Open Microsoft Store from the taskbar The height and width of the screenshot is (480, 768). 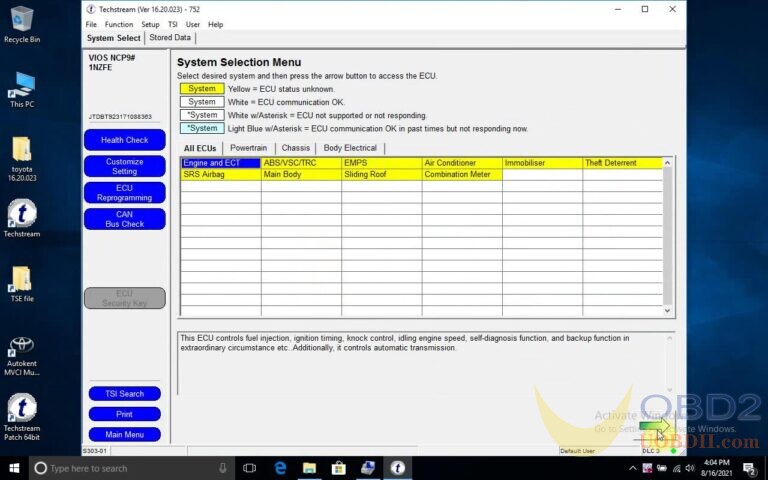click(338, 468)
